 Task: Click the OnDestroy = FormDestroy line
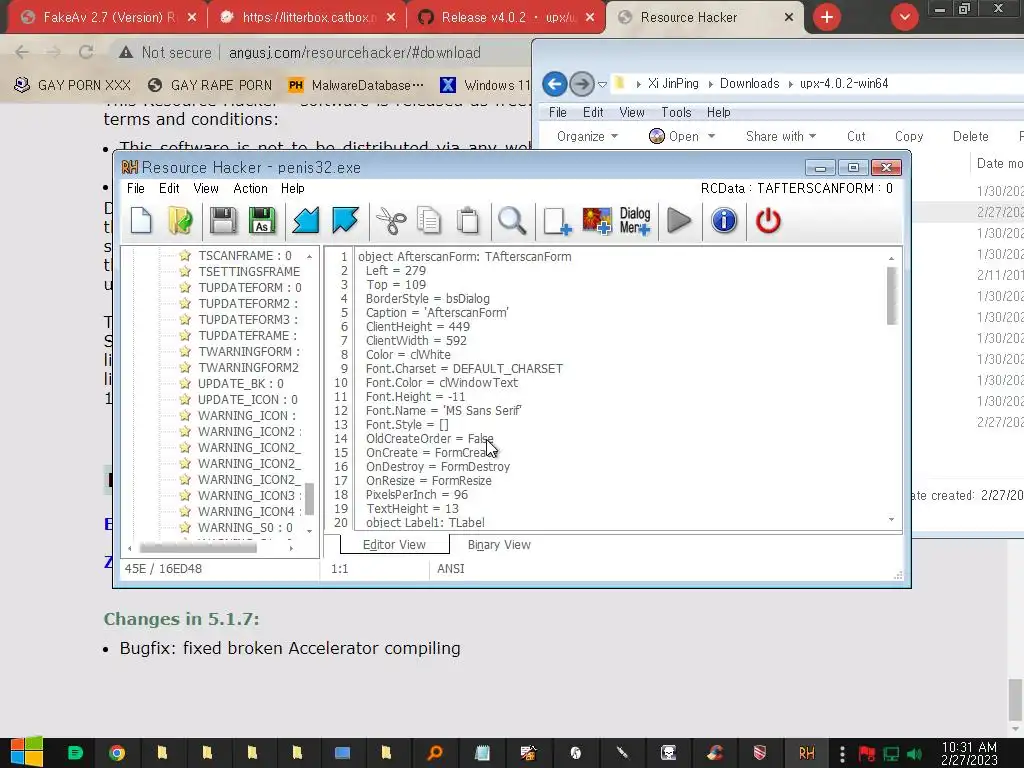pyautogui.click(x=438, y=467)
